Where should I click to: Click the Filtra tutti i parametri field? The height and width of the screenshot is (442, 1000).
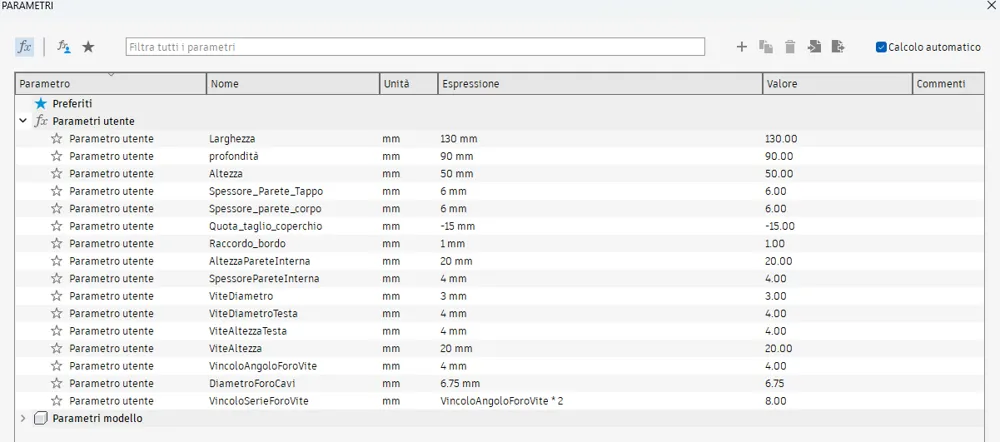tap(415, 47)
